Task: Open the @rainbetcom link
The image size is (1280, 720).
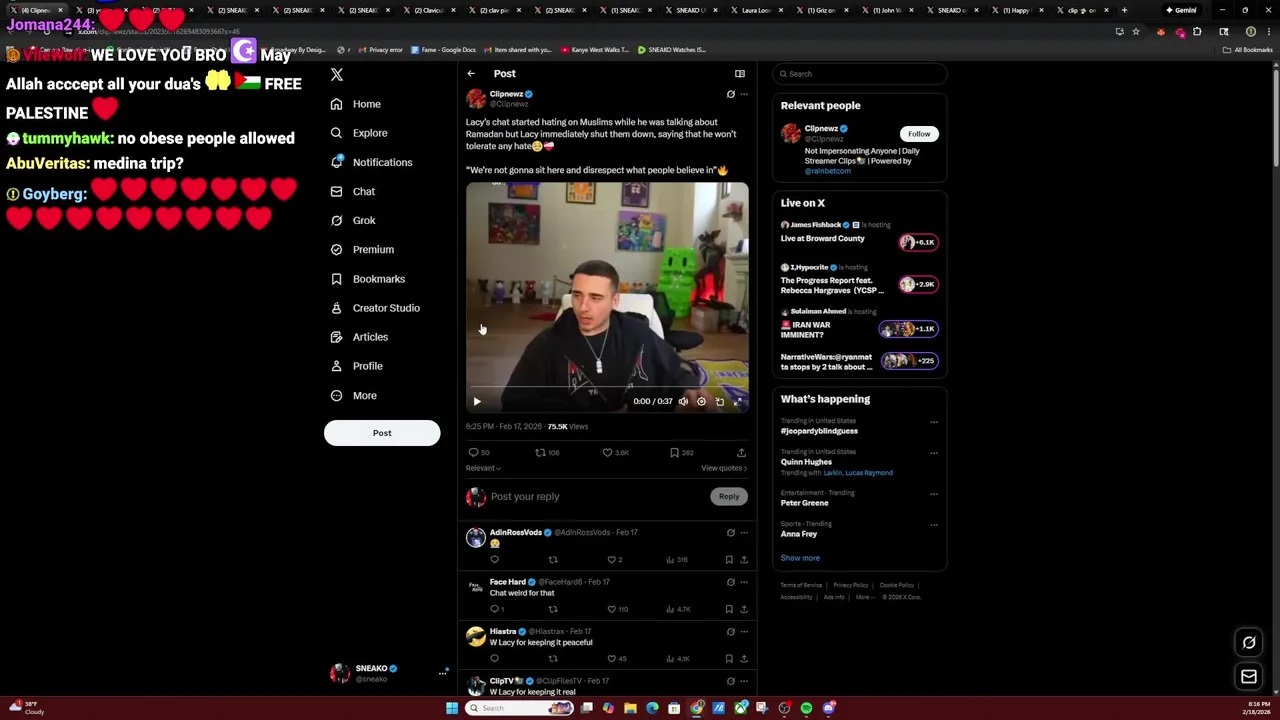Action: [x=828, y=171]
